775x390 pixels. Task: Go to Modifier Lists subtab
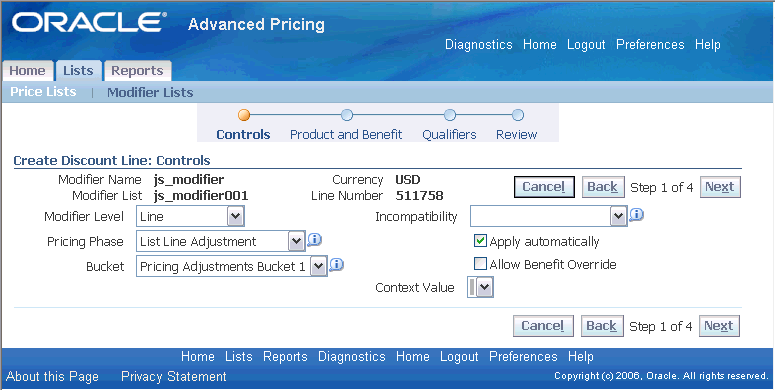click(x=150, y=92)
